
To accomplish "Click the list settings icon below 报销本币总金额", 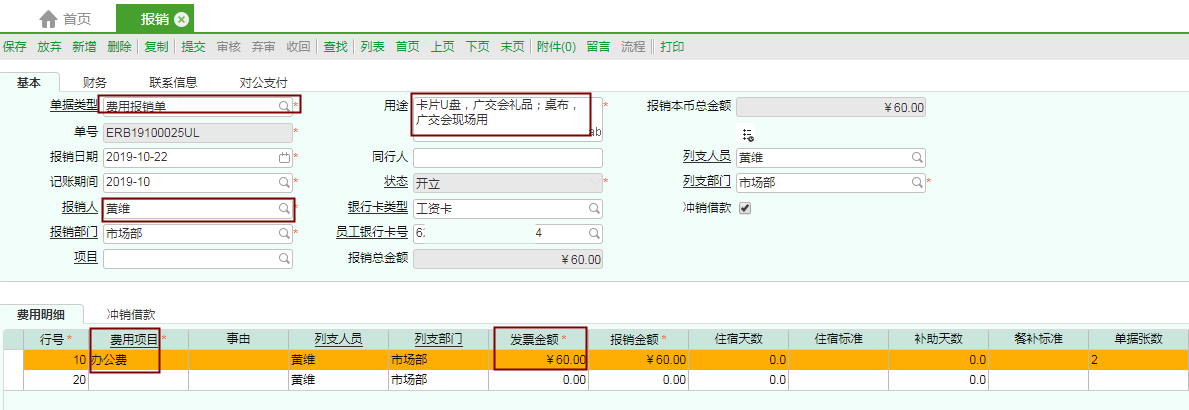I will [747, 135].
